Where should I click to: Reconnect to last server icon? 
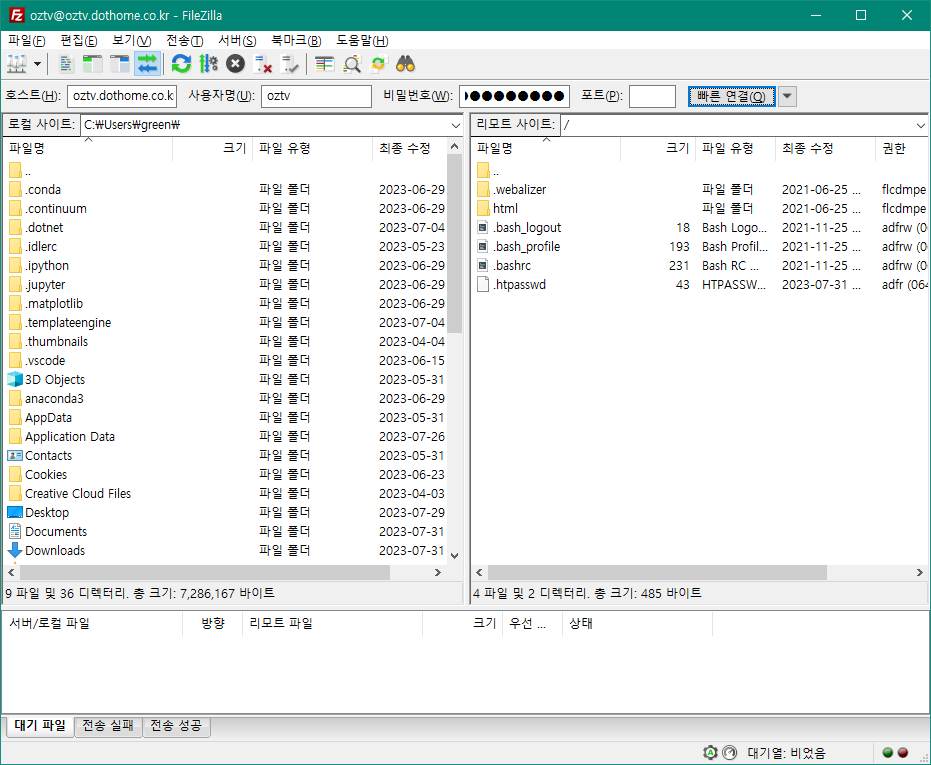click(290, 64)
